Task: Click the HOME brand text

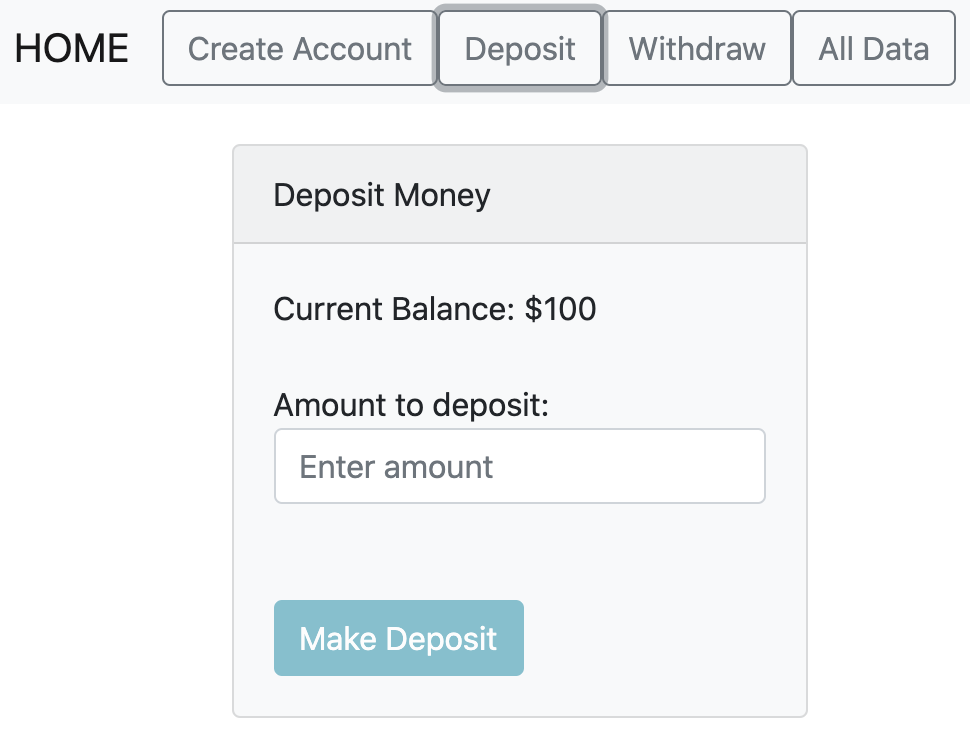Action: [70, 48]
